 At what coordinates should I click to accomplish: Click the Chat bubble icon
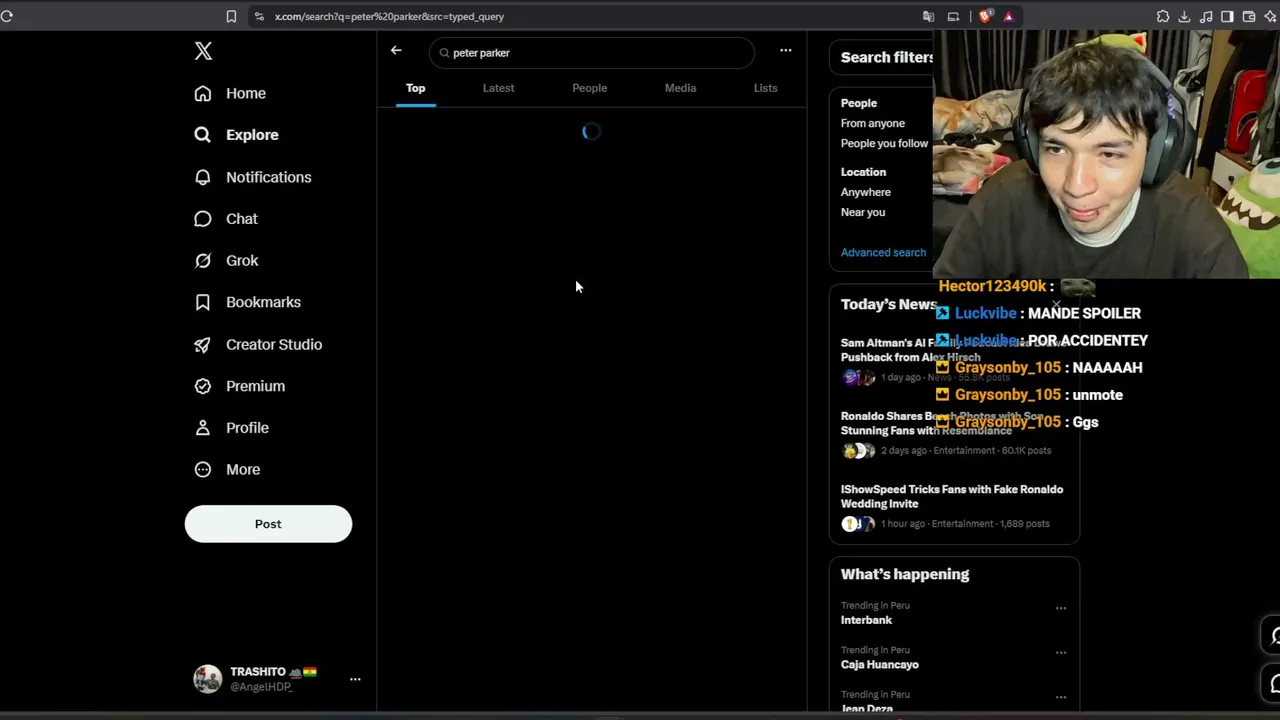click(x=203, y=219)
